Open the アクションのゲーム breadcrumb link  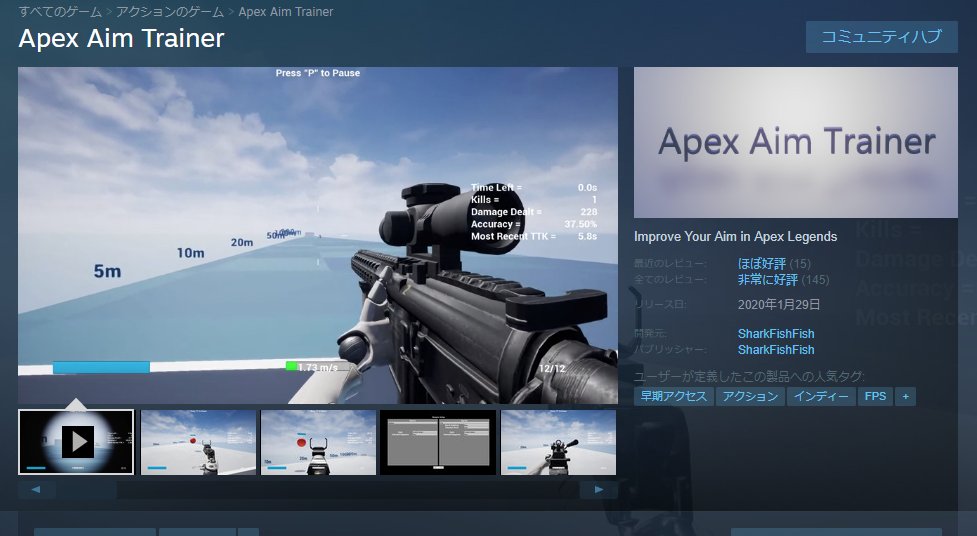click(169, 12)
